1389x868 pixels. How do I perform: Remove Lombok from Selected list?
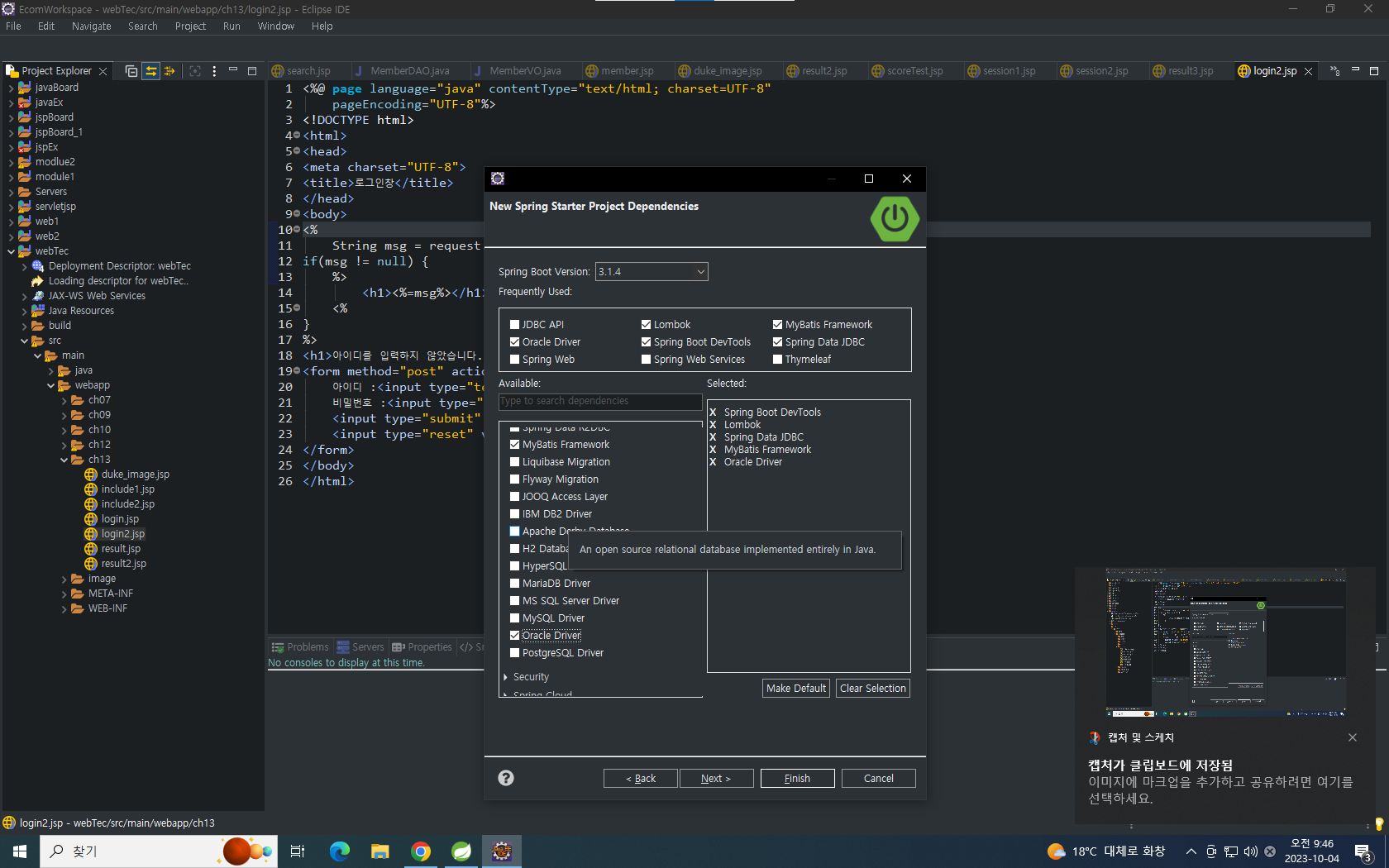[713, 425]
